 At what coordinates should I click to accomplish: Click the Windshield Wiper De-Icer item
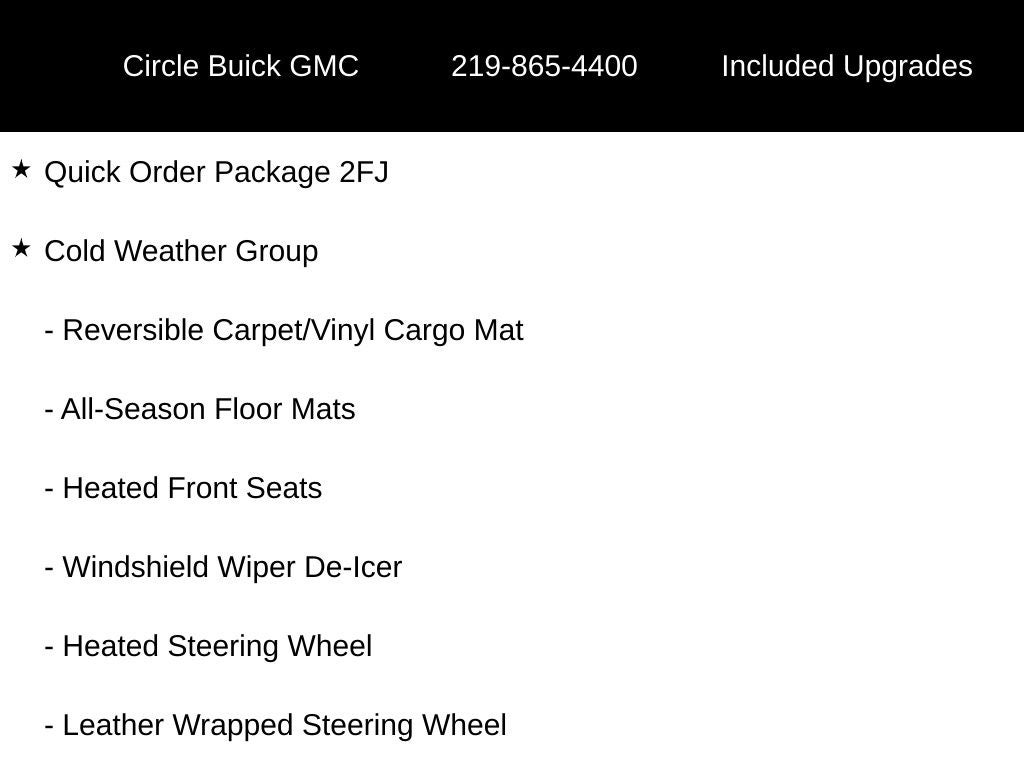(x=232, y=567)
